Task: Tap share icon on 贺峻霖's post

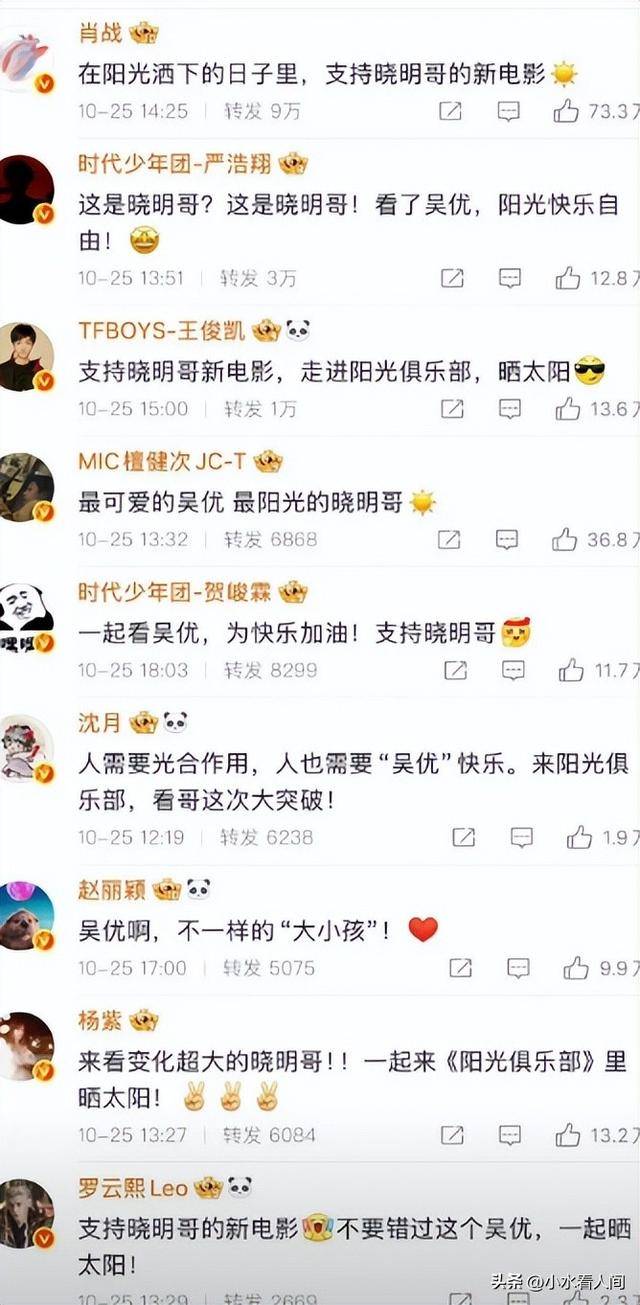Action: click(454, 669)
